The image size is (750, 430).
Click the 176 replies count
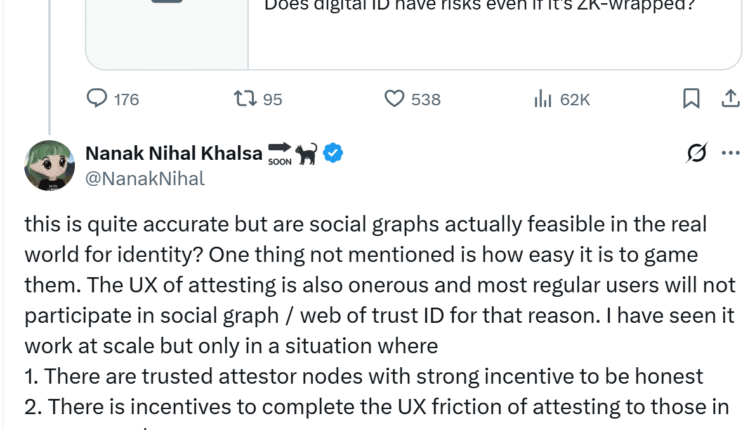tap(127, 99)
